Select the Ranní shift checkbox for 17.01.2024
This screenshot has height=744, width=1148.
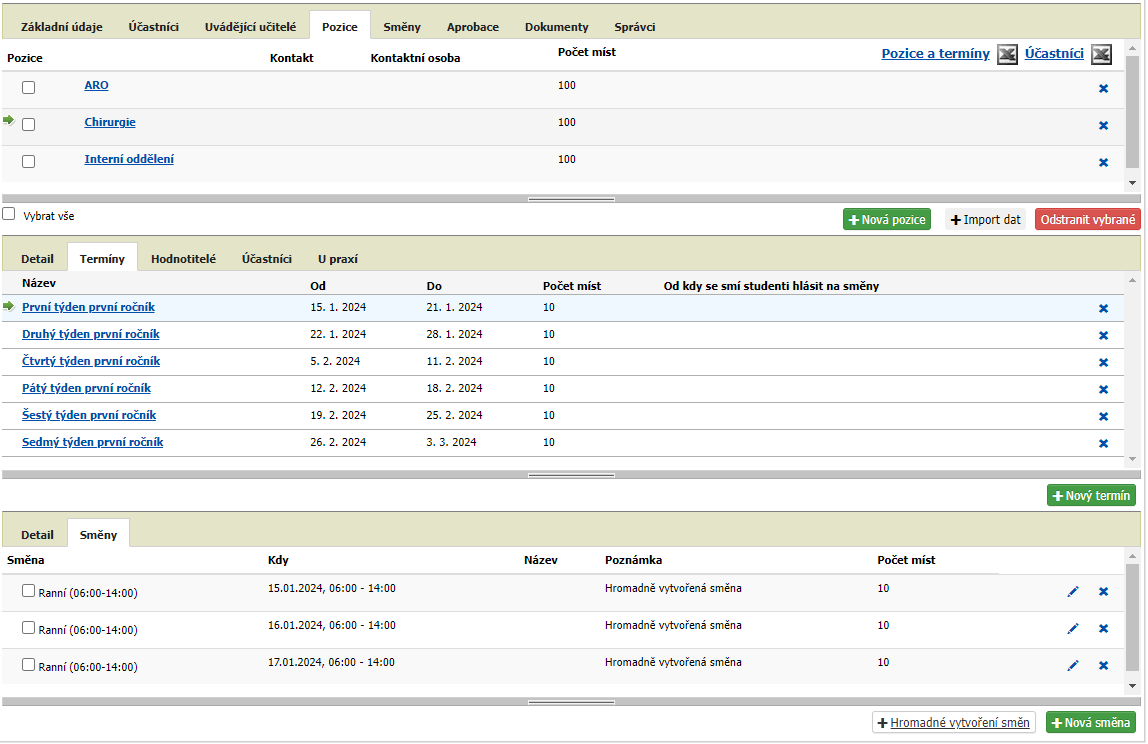29,665
